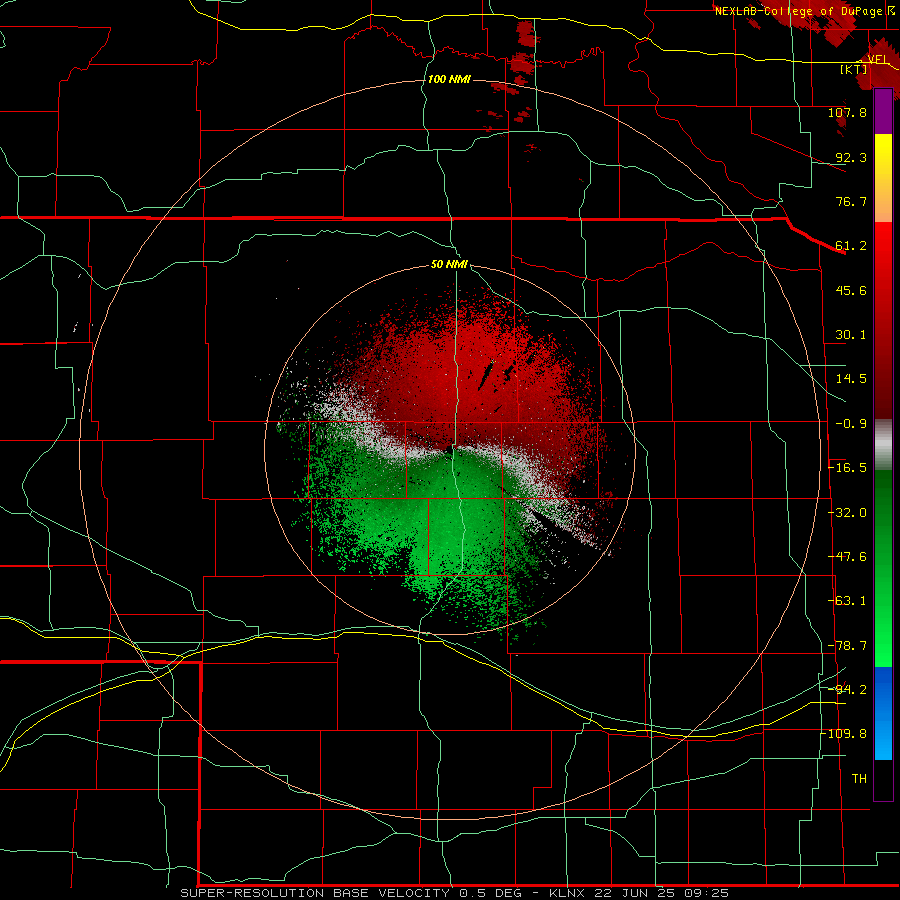Click the 14.5 scale value
900x900 pixels.
click(x=851, y=379)
